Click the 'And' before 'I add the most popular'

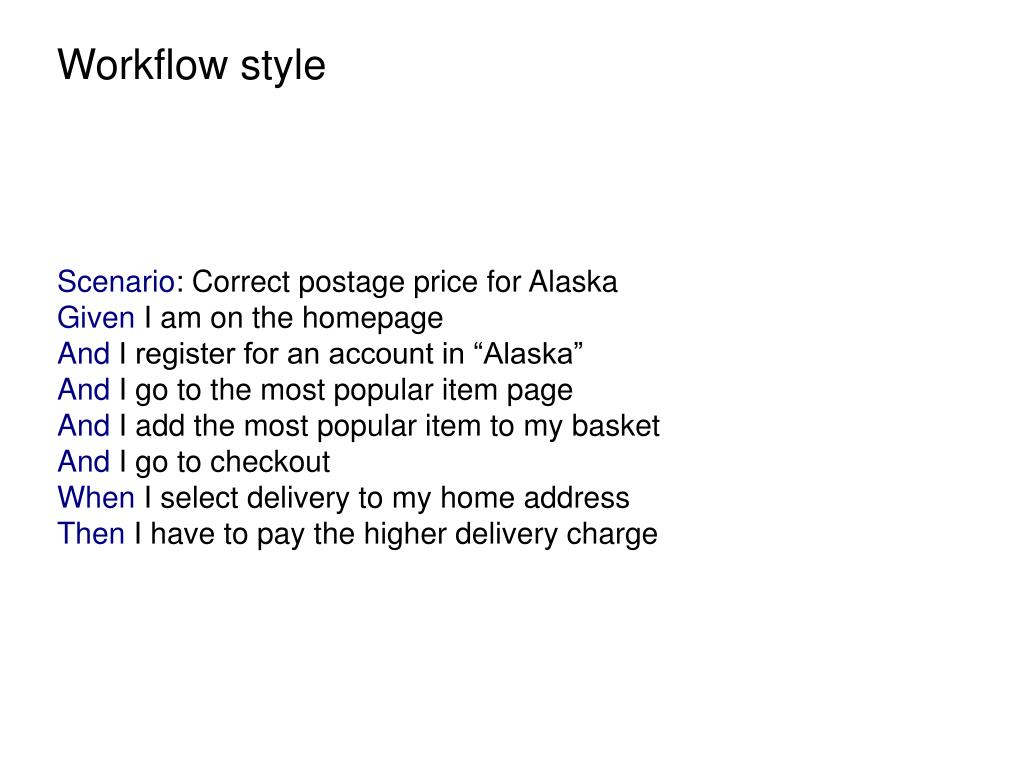coord(84,426)
